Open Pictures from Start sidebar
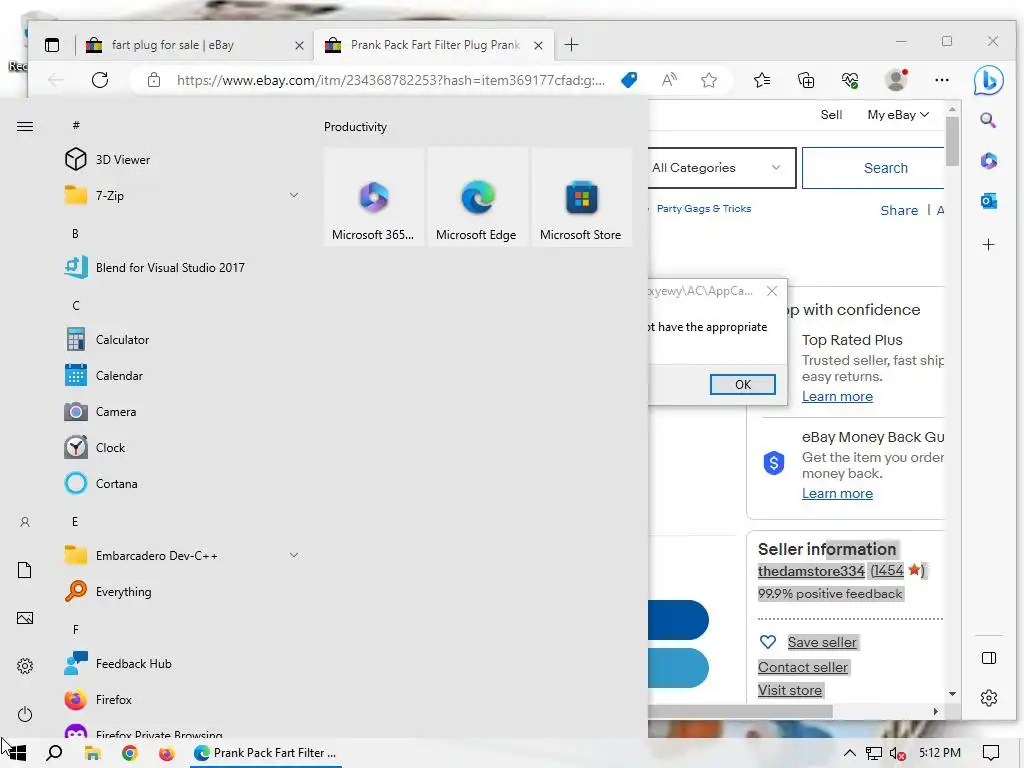The image size is (1024, 768). point(25,618)
